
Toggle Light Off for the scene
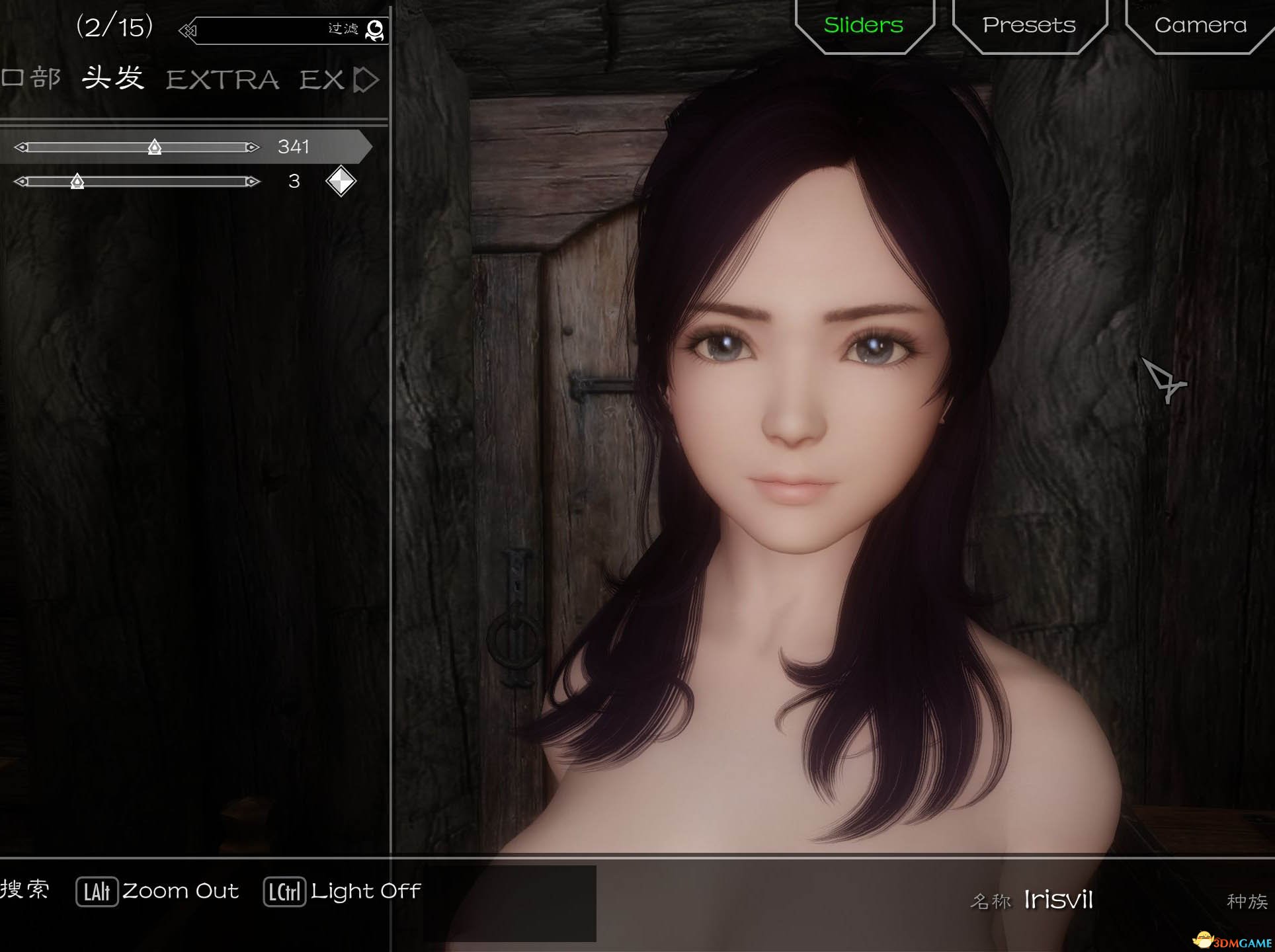367,891
